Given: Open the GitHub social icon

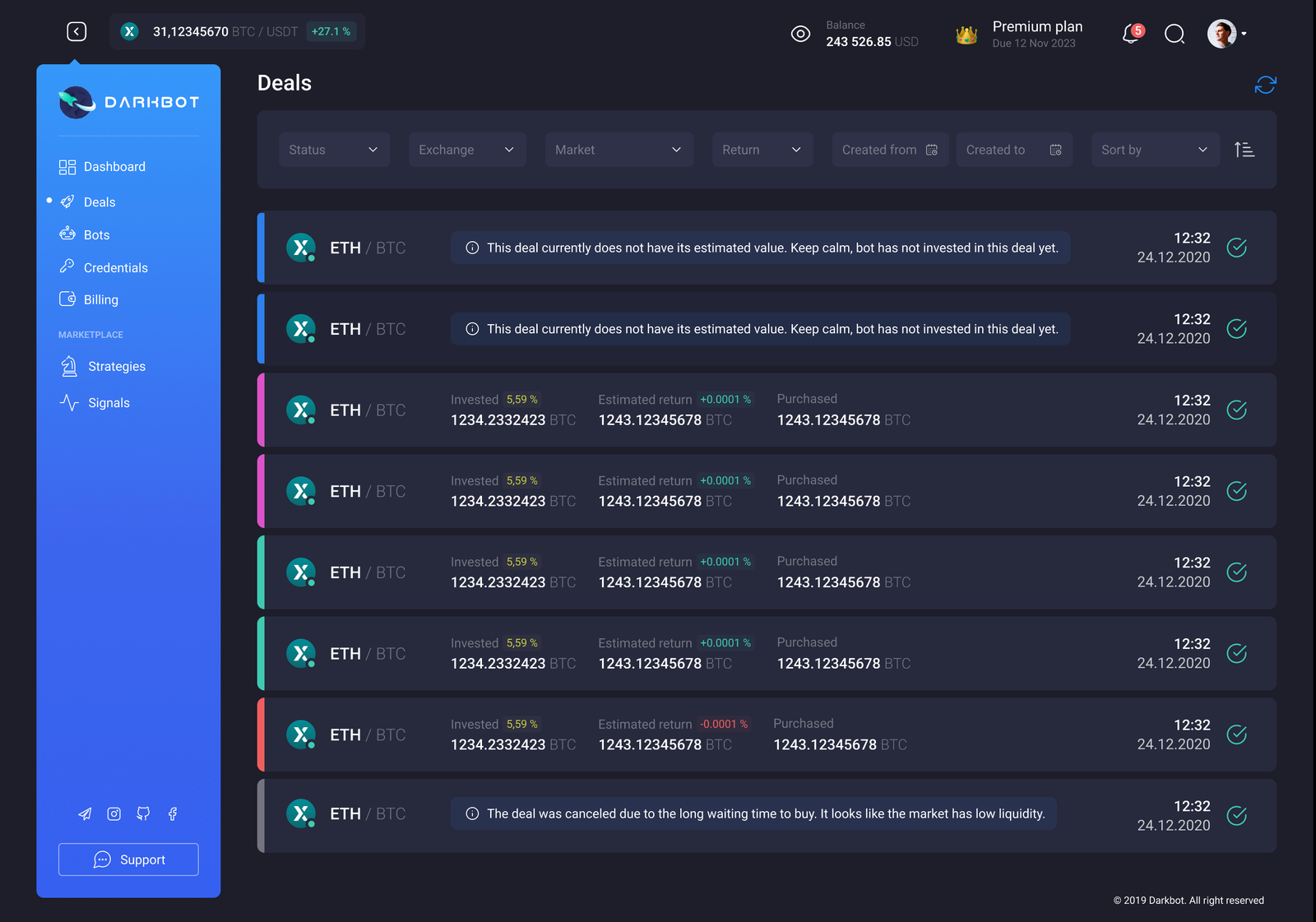Looking at the screenshot, I should pyautogui.click(x=143, y=813).
